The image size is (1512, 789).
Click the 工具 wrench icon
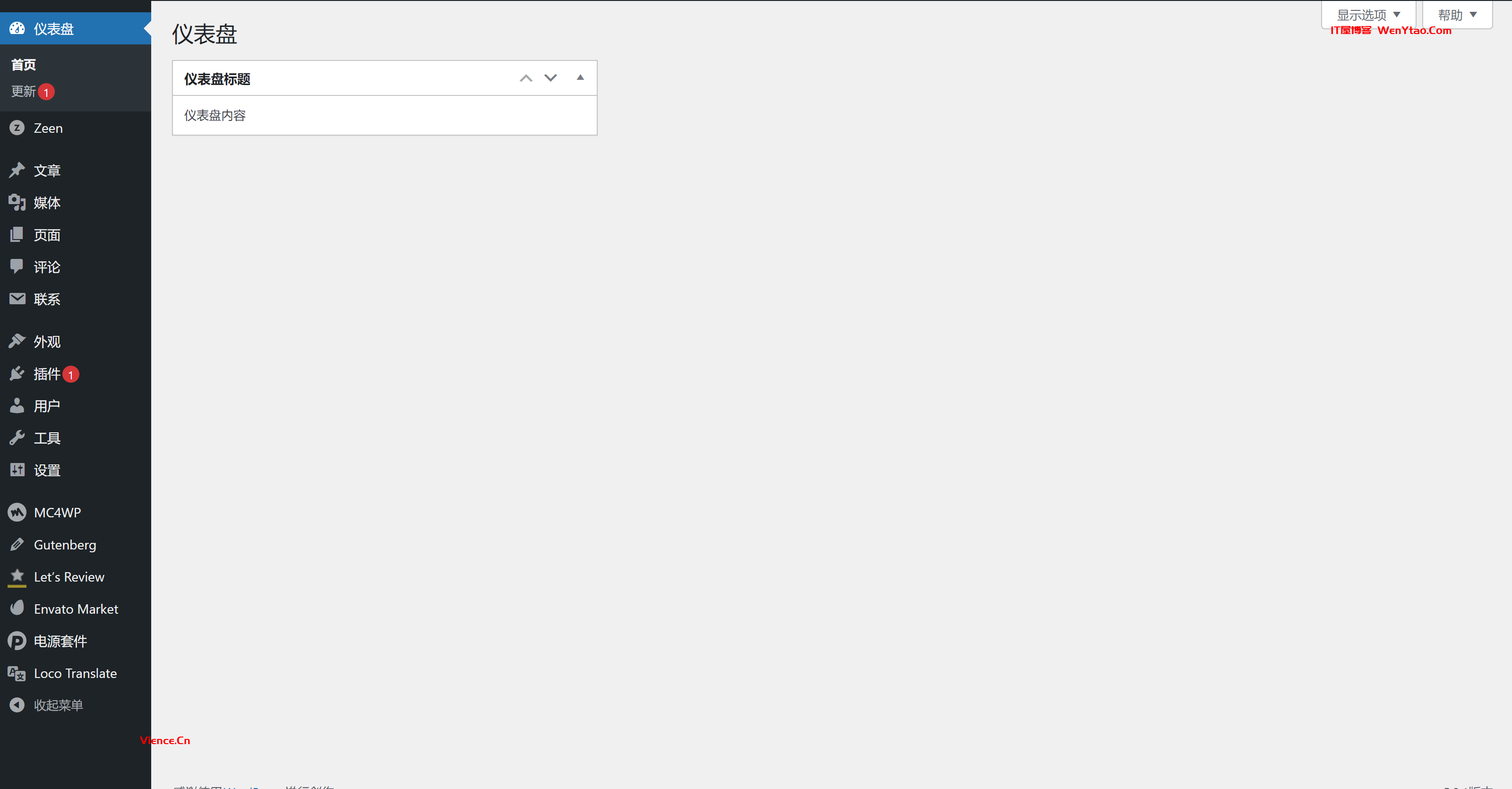pos(17,437)
